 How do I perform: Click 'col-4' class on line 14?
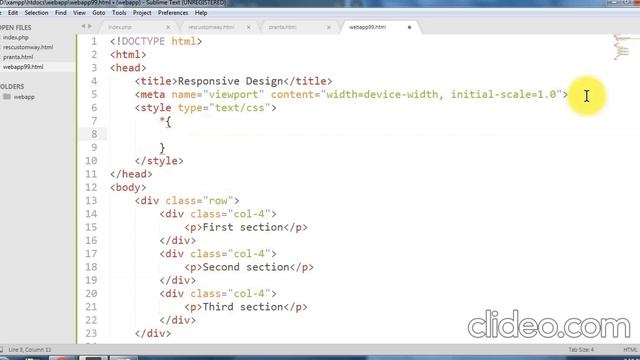[249, 214]
